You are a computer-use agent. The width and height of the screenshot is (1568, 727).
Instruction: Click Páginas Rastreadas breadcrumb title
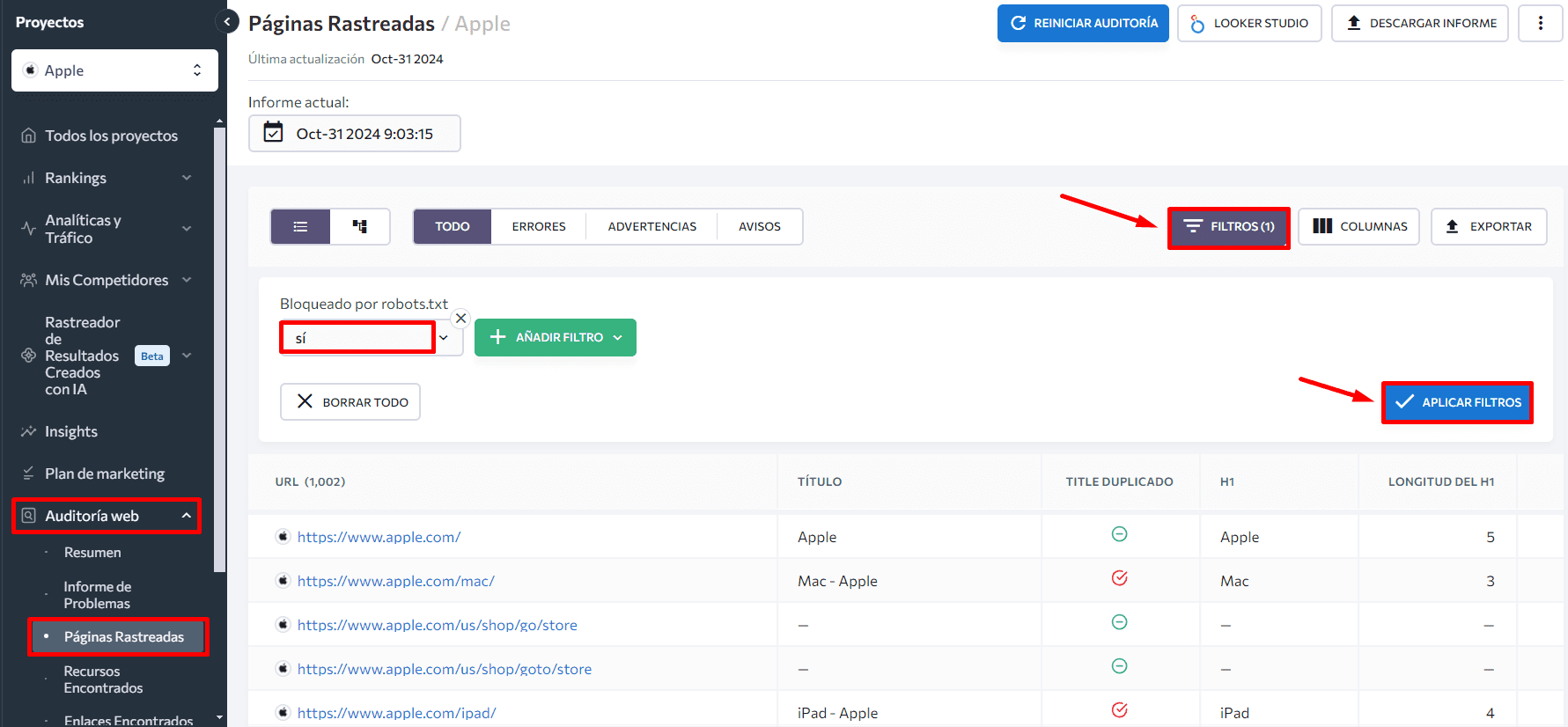point(342,24)
